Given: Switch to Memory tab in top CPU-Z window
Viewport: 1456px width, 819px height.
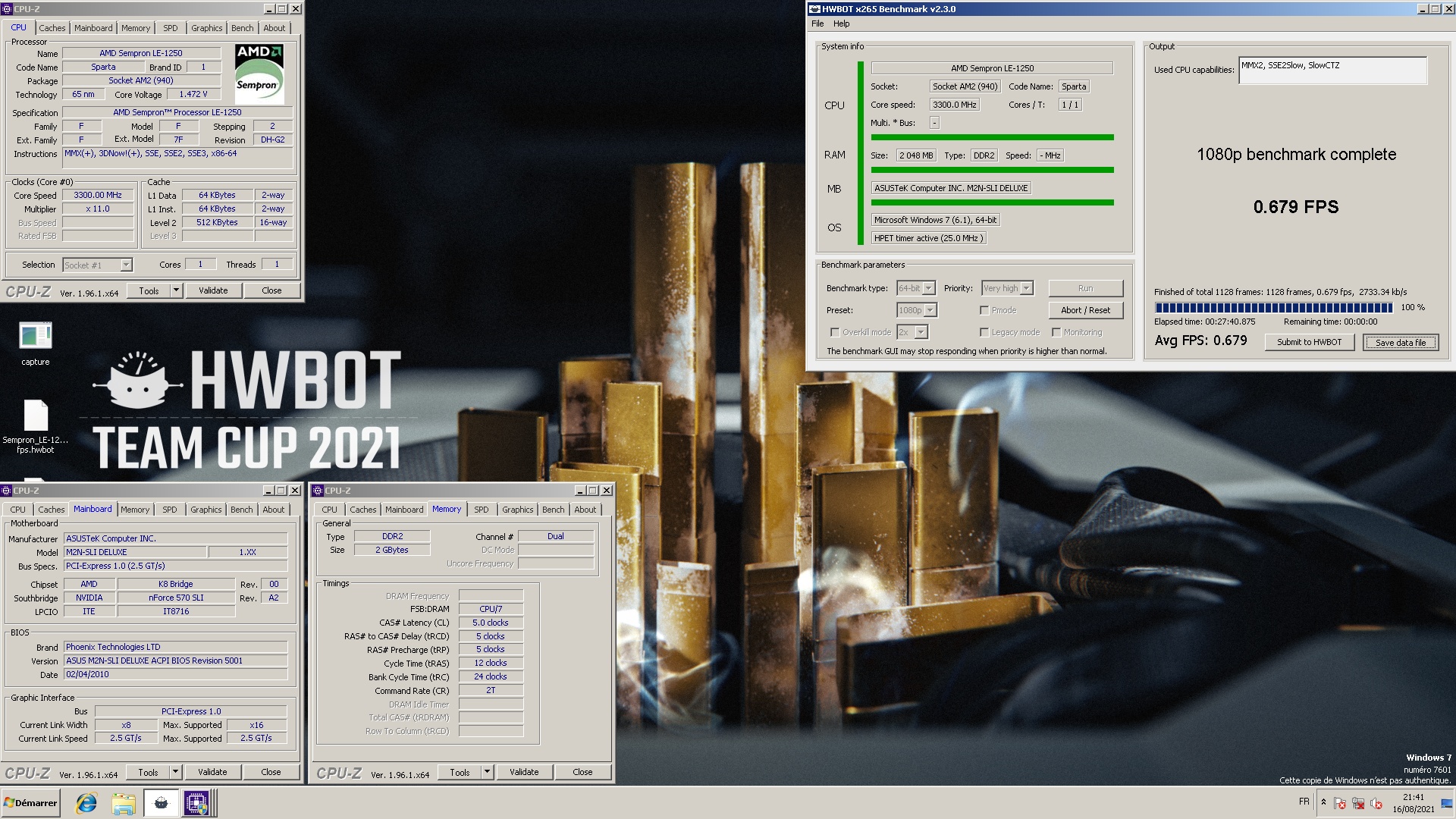Looking at the screenshot, I should (136, 28).
